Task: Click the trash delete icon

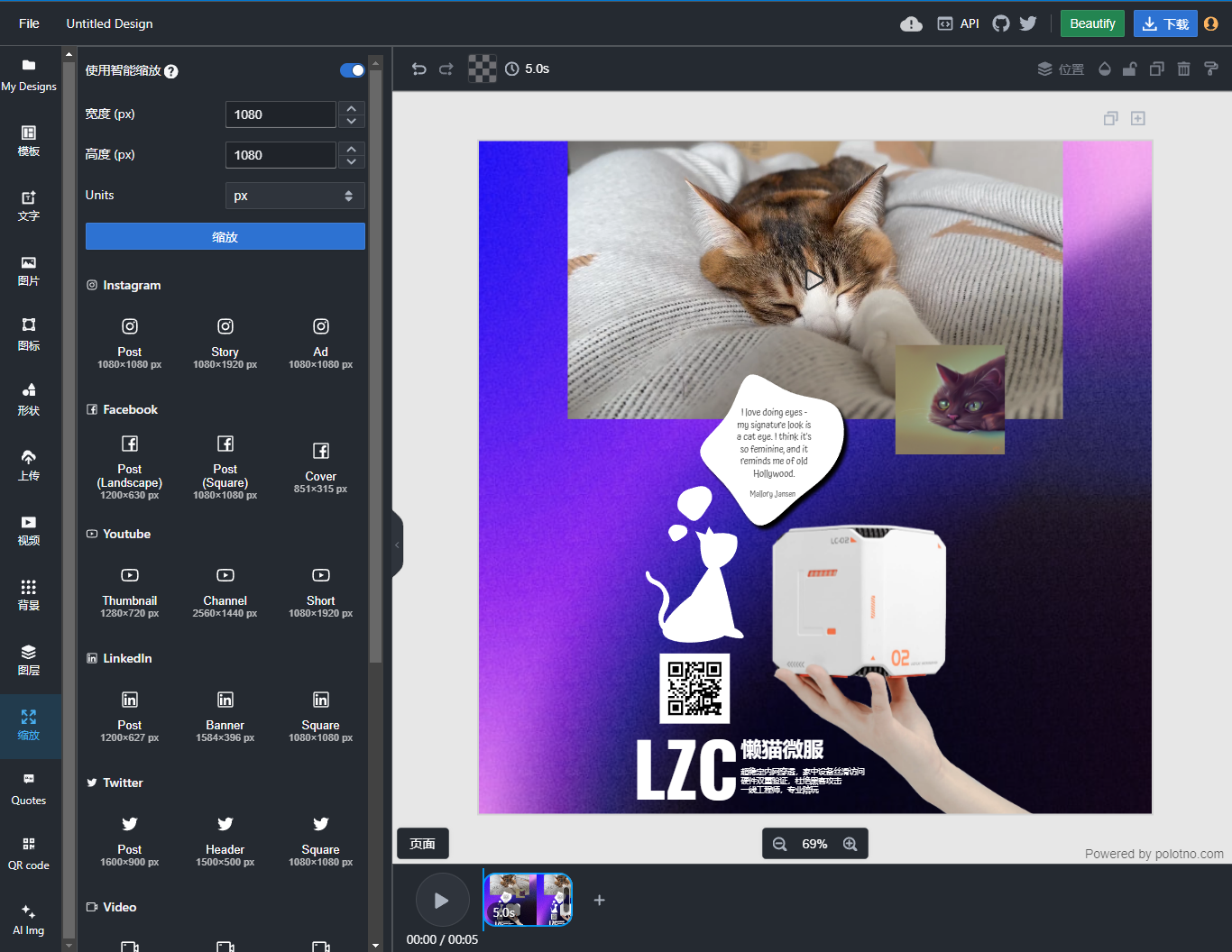Action: (x=1184, y=69)
